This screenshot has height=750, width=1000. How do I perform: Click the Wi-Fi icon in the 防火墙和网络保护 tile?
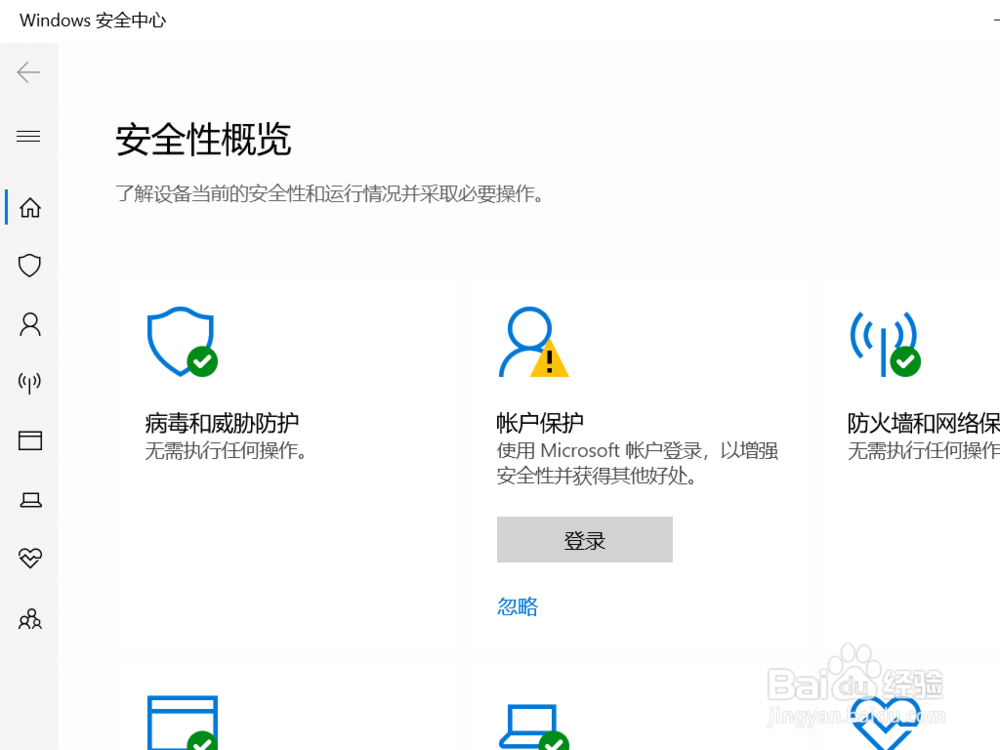(x=884, y=345)
